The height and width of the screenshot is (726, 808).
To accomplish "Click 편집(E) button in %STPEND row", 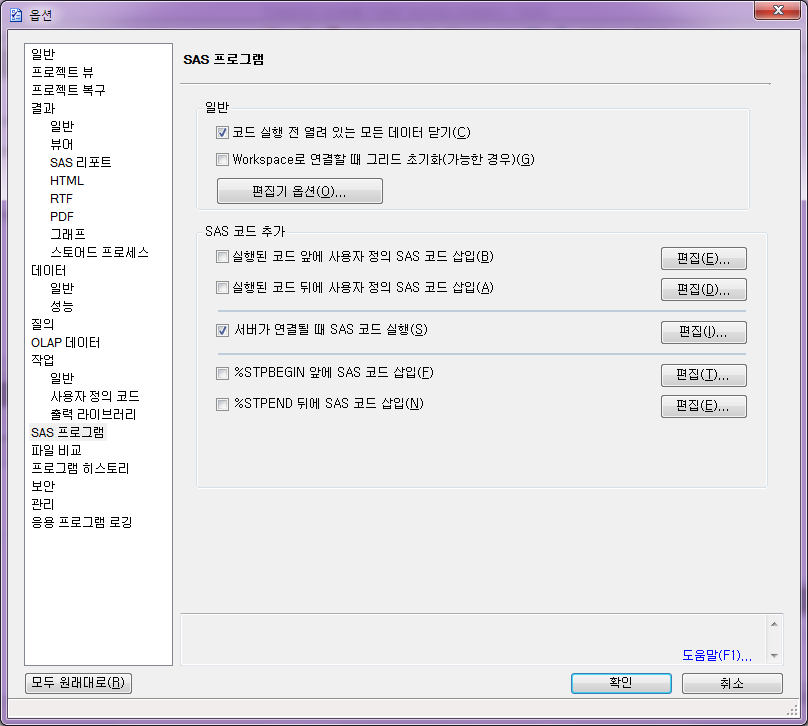I will click(x=703, y=406).
